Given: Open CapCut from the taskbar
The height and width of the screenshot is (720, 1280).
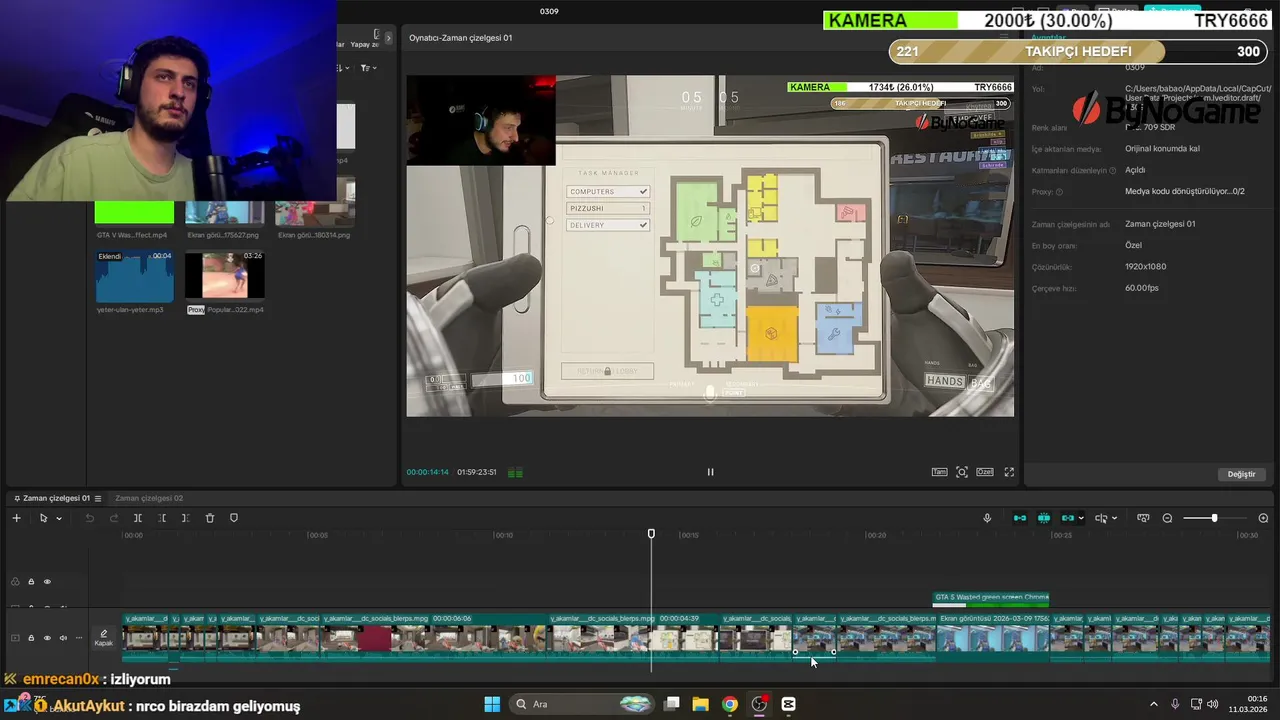Looking at the screenshot, I should click(x=788, y=704).
